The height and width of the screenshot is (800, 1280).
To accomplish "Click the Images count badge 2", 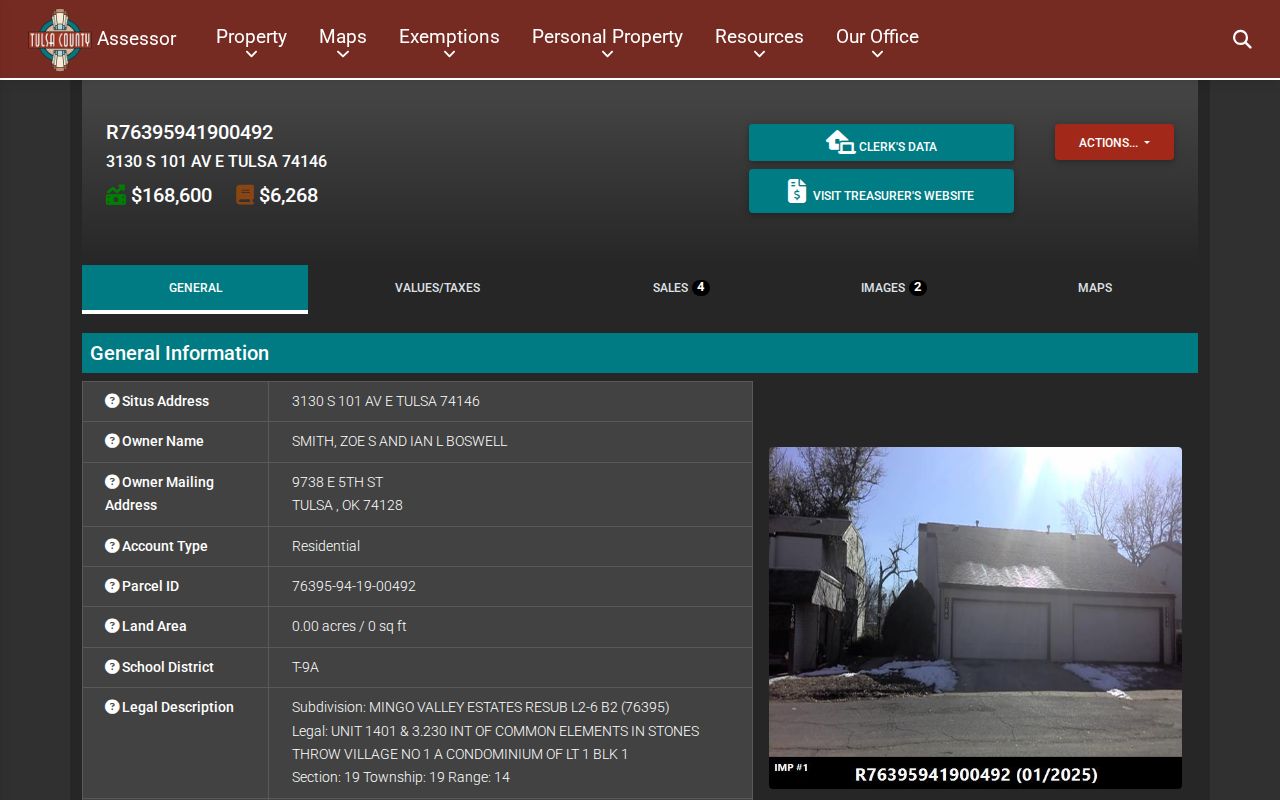I will coord(918,288).
